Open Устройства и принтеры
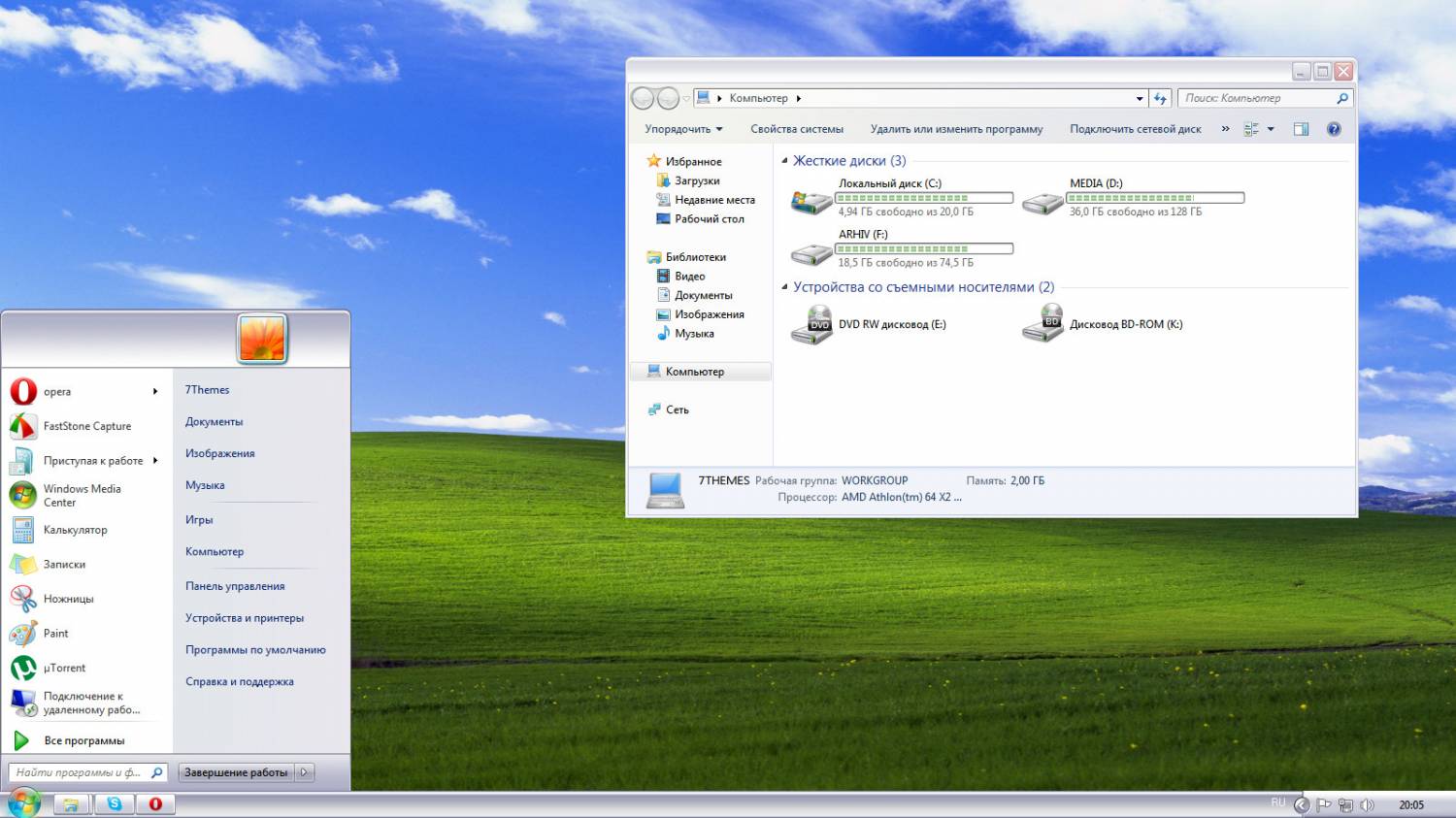Viewport: 1456px width, 818px height. coord(245,618)
